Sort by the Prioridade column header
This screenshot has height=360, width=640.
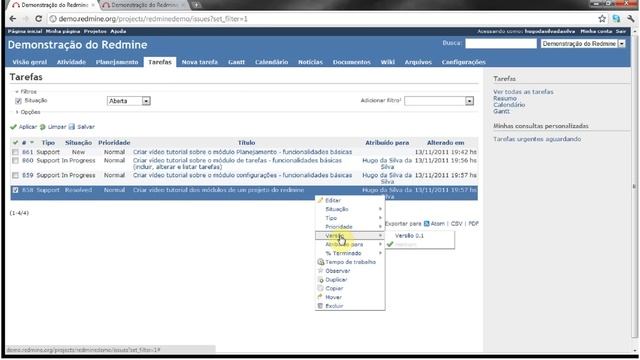(x=114, y=143)
